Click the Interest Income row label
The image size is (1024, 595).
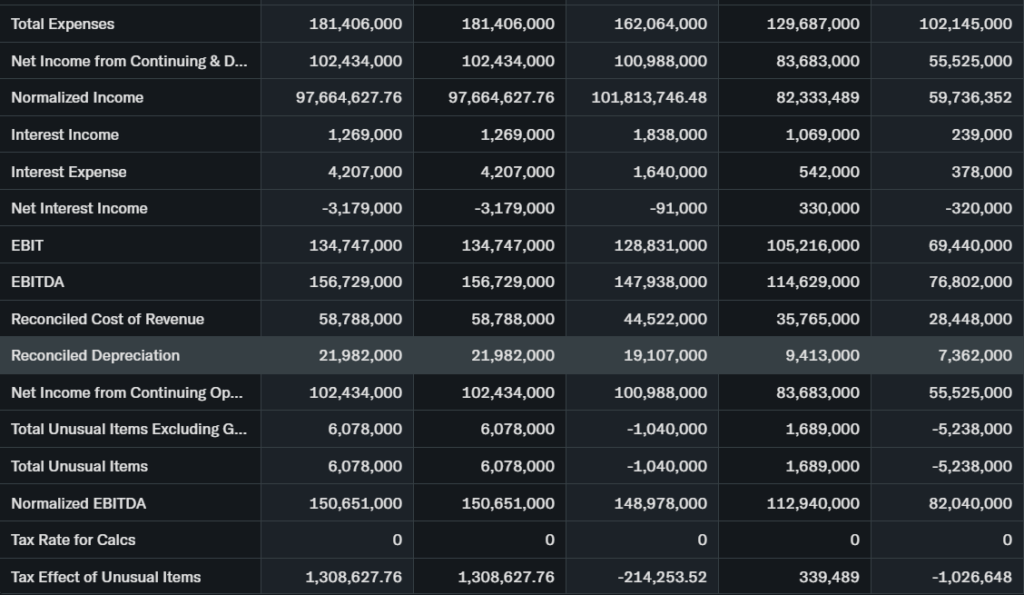(x=65, y=135)
